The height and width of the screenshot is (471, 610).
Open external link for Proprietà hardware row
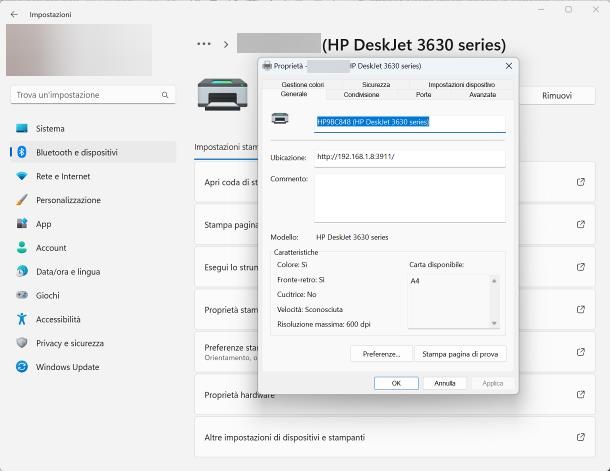click(580, 394)
